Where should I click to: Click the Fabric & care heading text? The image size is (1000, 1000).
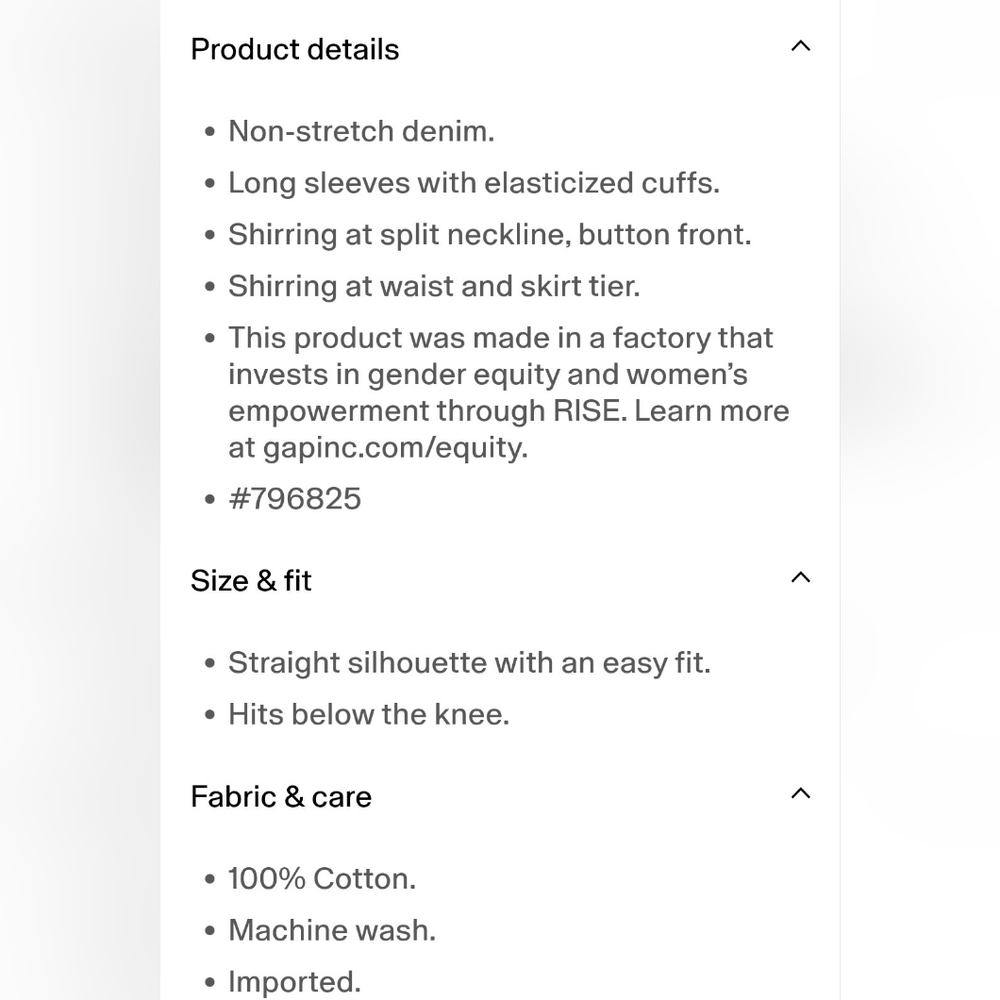coord(281,797)
